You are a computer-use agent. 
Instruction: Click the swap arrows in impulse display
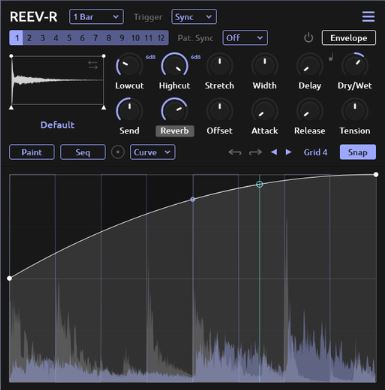[x=93, y=65]
